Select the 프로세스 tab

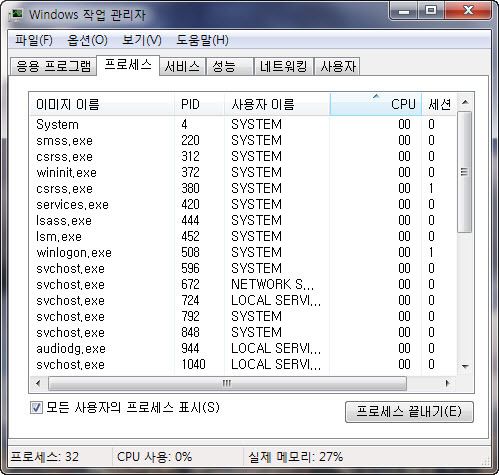[128, 65]
